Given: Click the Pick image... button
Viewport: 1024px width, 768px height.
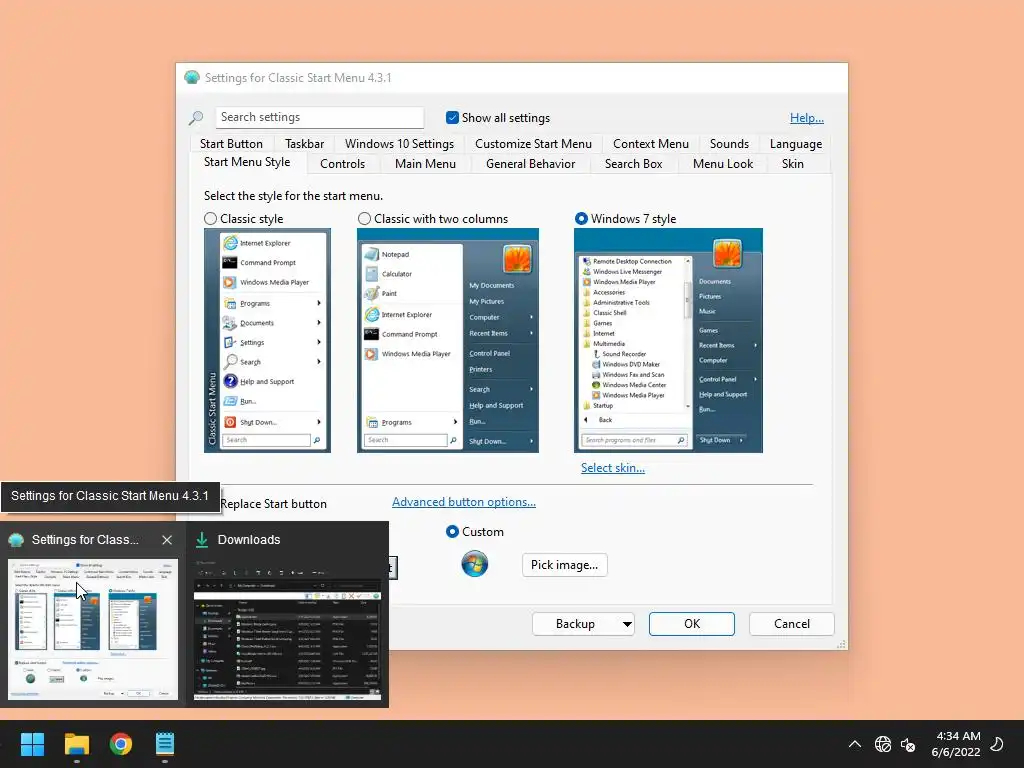Looking at the screenshot, I should coord(564,565).
